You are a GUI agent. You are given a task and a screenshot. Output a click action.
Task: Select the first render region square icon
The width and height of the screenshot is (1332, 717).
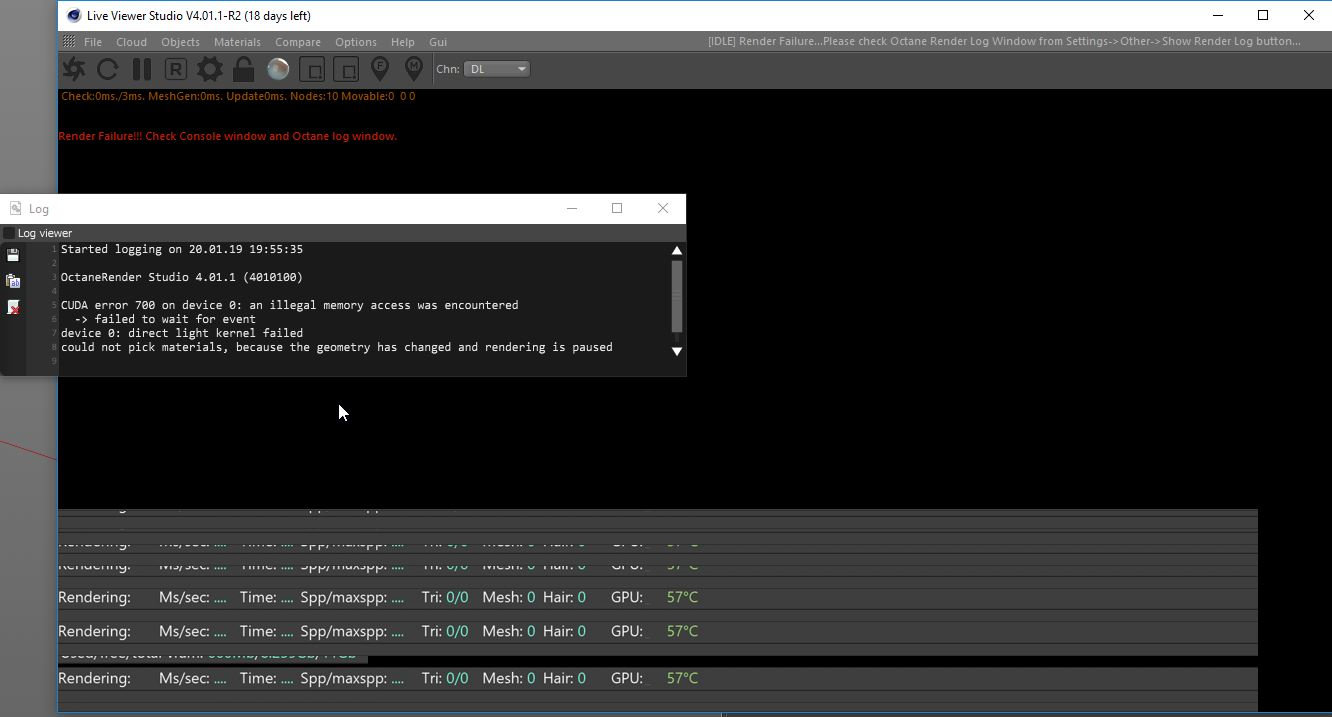(x=312, y=69)
